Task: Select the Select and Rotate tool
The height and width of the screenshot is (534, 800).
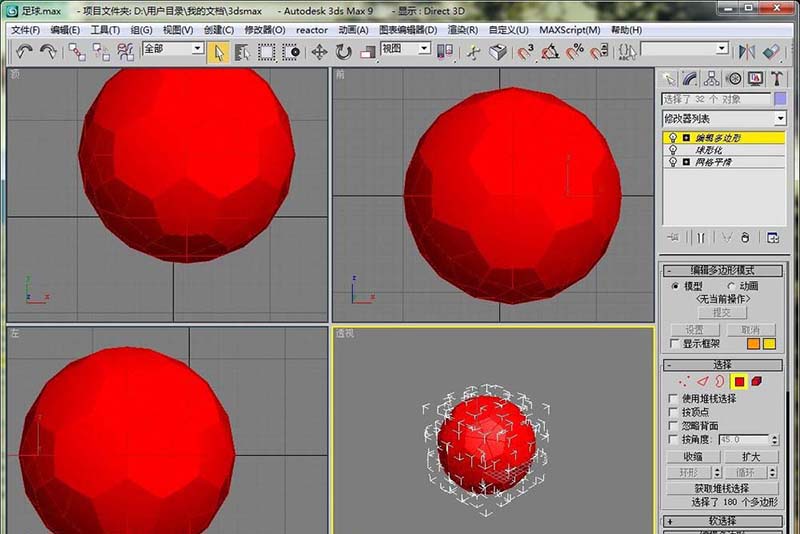Action: point(344,52)
